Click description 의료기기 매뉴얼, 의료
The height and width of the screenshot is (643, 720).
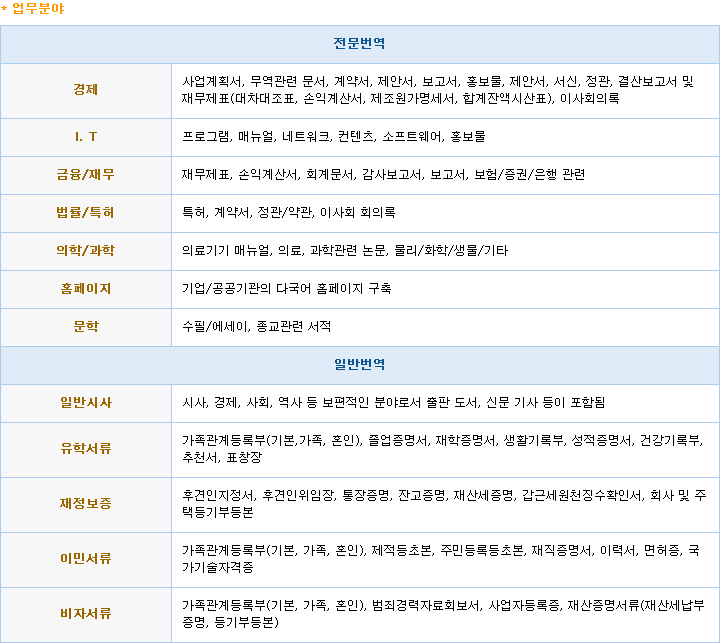[x=345, y=251]
